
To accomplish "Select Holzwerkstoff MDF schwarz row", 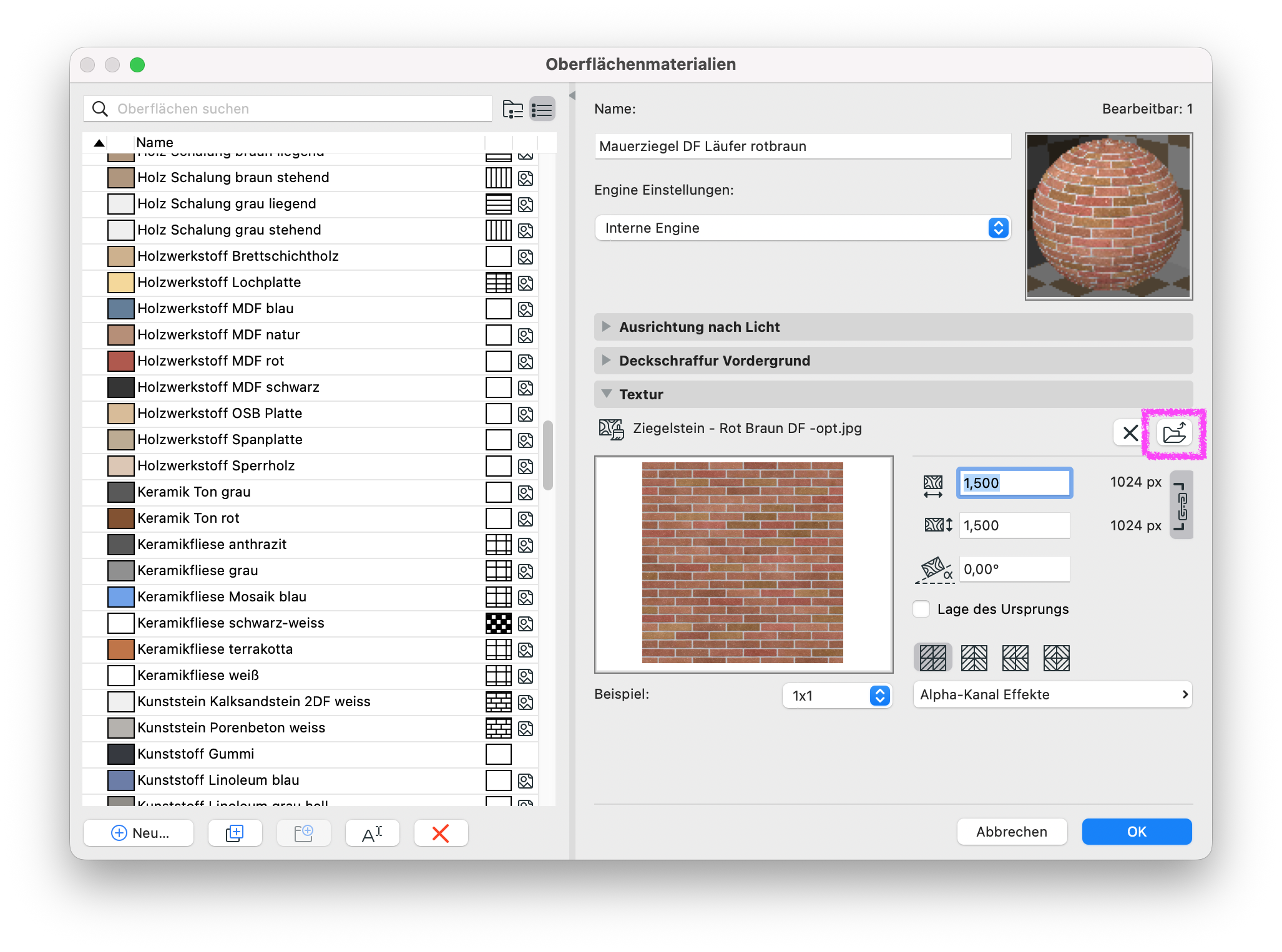I will click(x=310, y=387).
